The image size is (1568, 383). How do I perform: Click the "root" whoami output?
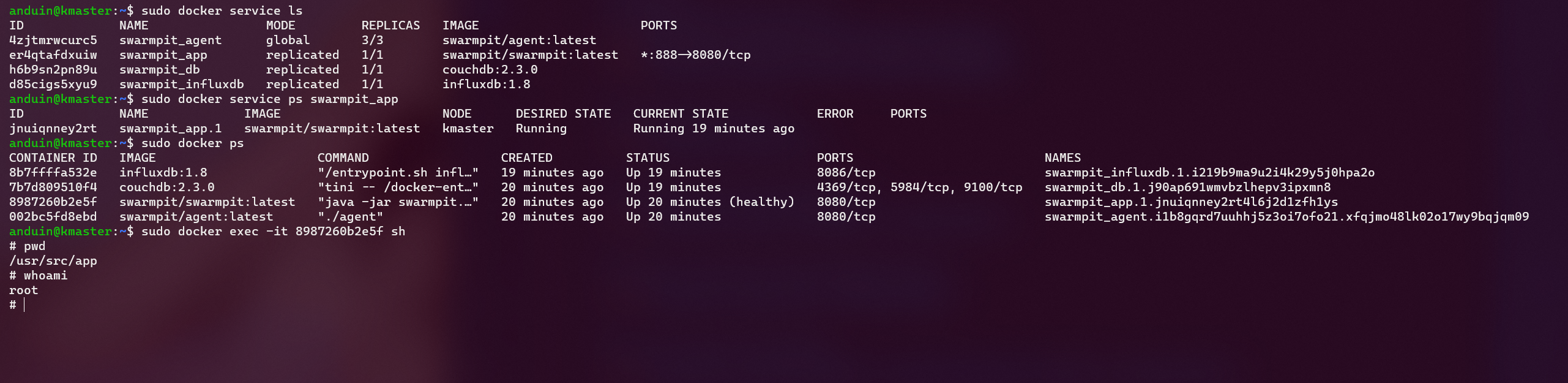coord(23,290)
